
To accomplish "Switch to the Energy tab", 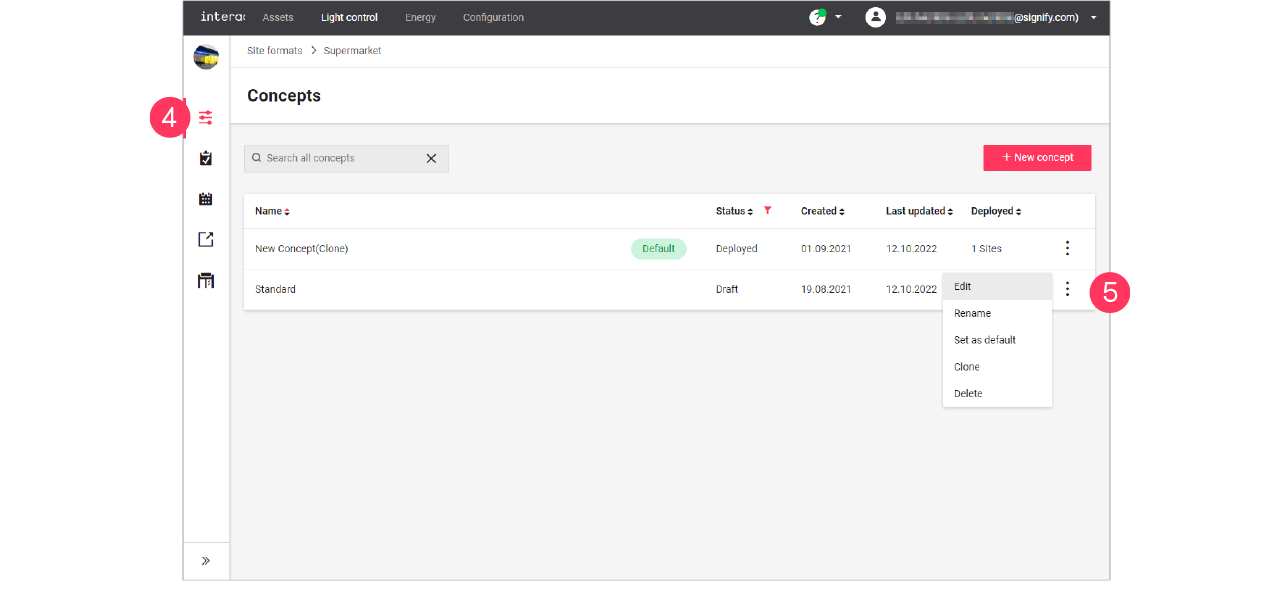I will coord(420,17).
